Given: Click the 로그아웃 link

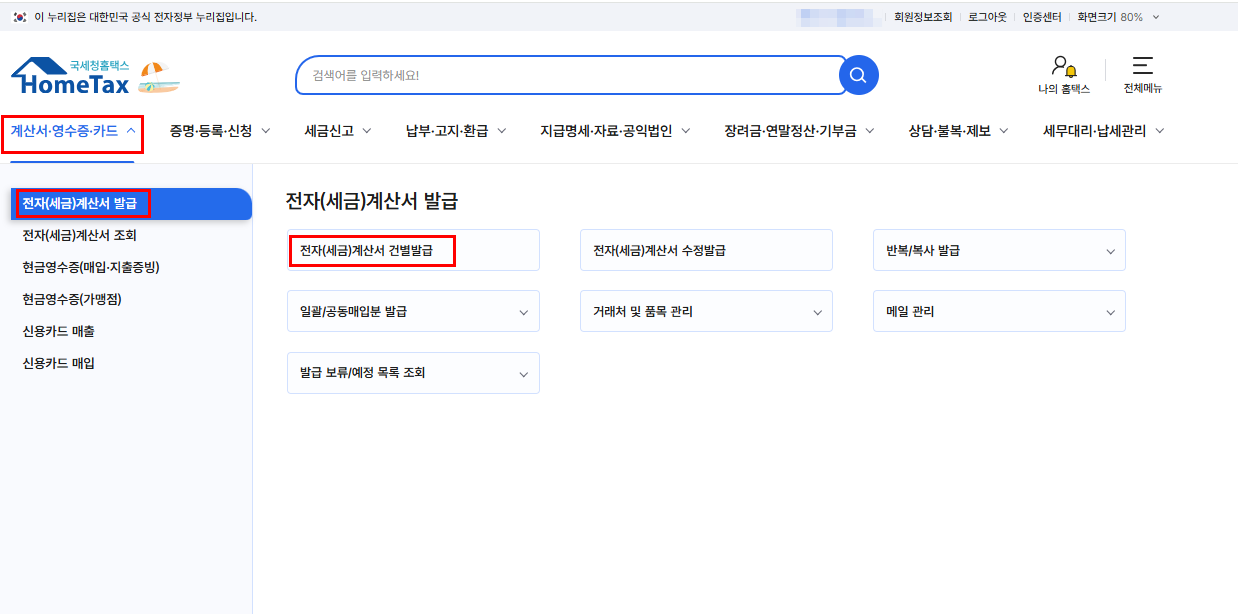Looking at the screenshot, I should pos(986,17).
